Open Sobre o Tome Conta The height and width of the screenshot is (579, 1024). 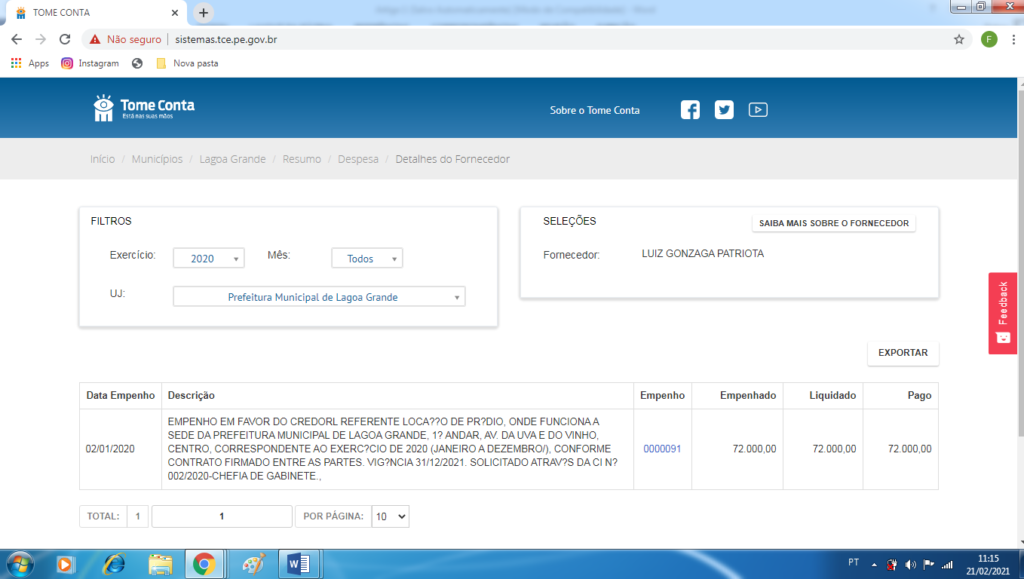tap(594, 110)
